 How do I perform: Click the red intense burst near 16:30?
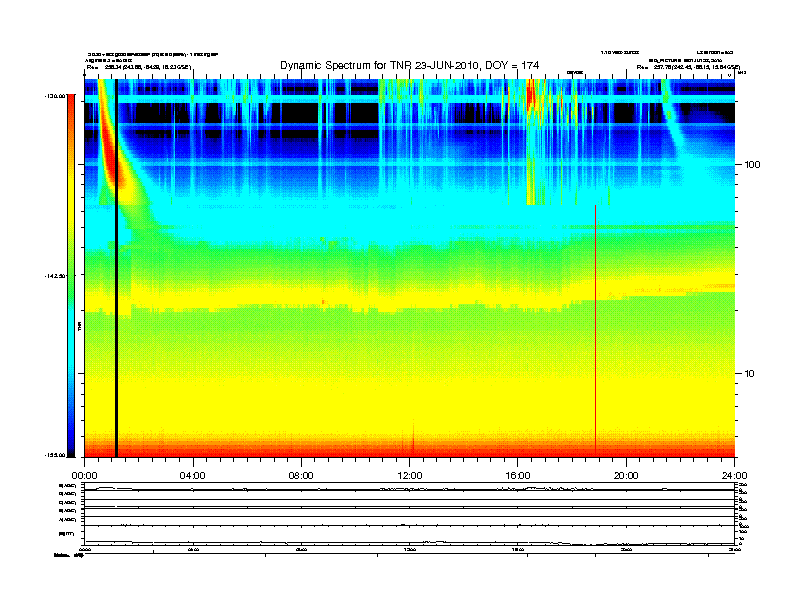[x=530, y=95]
